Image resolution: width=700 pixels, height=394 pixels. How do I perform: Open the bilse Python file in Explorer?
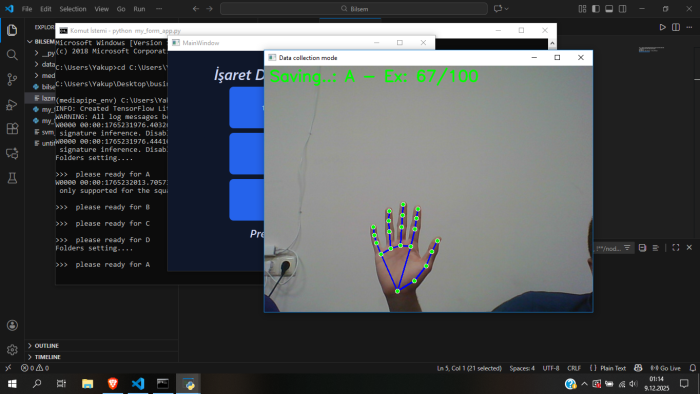click(x=44, y=87)
